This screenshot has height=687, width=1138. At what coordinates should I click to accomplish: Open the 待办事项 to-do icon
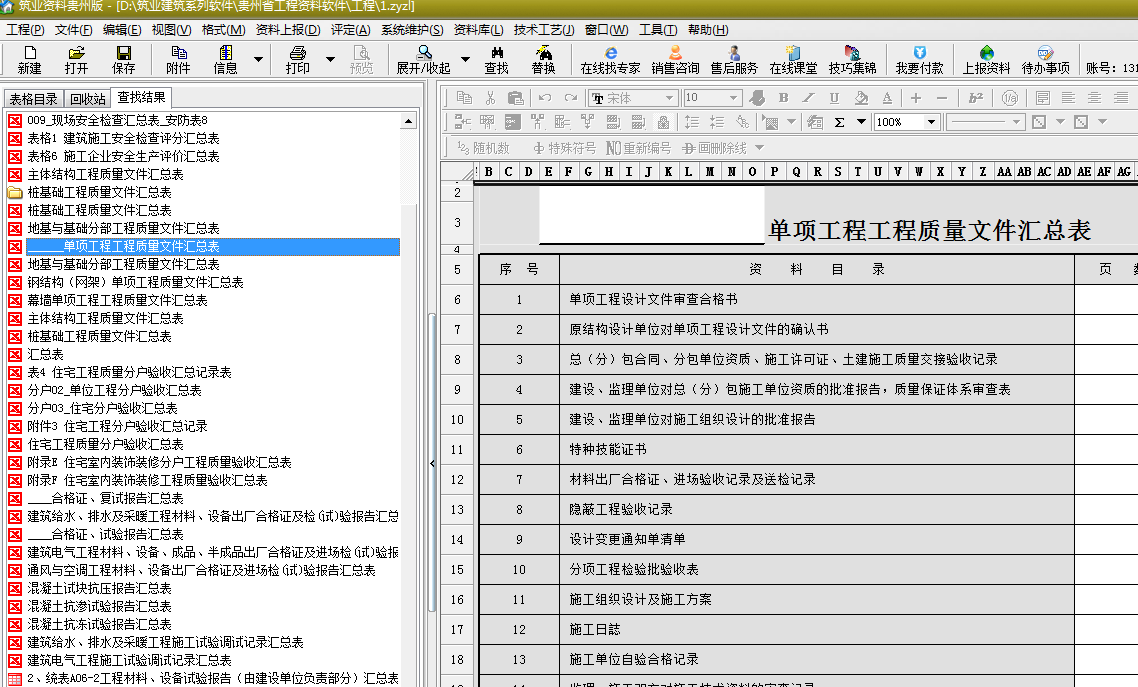1045,60
